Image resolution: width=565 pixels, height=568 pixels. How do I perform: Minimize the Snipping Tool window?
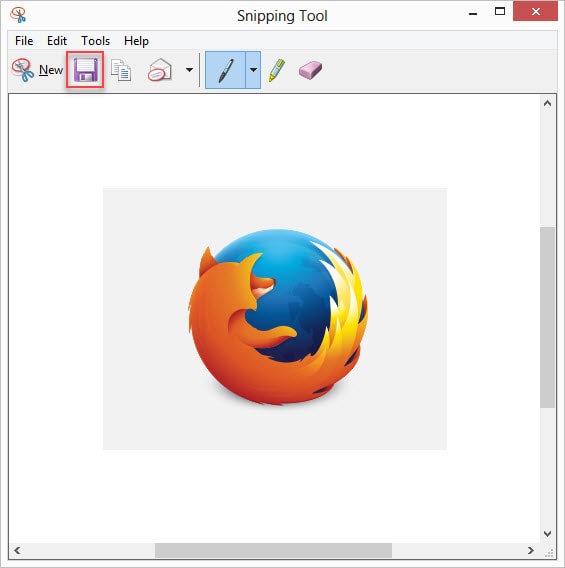[x=473, y=14]
